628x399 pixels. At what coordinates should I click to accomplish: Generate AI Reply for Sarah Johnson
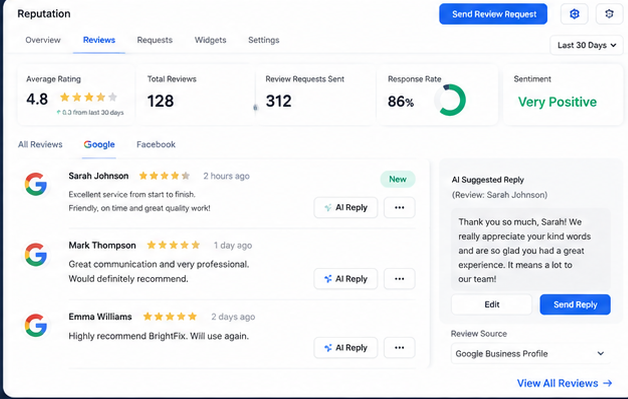(x=346, y=208)
